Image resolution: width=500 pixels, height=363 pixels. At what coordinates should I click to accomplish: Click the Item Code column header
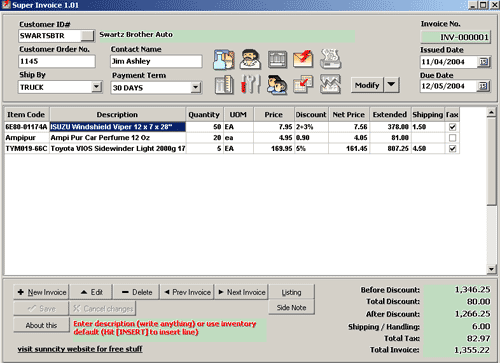(x=26, y=115)
